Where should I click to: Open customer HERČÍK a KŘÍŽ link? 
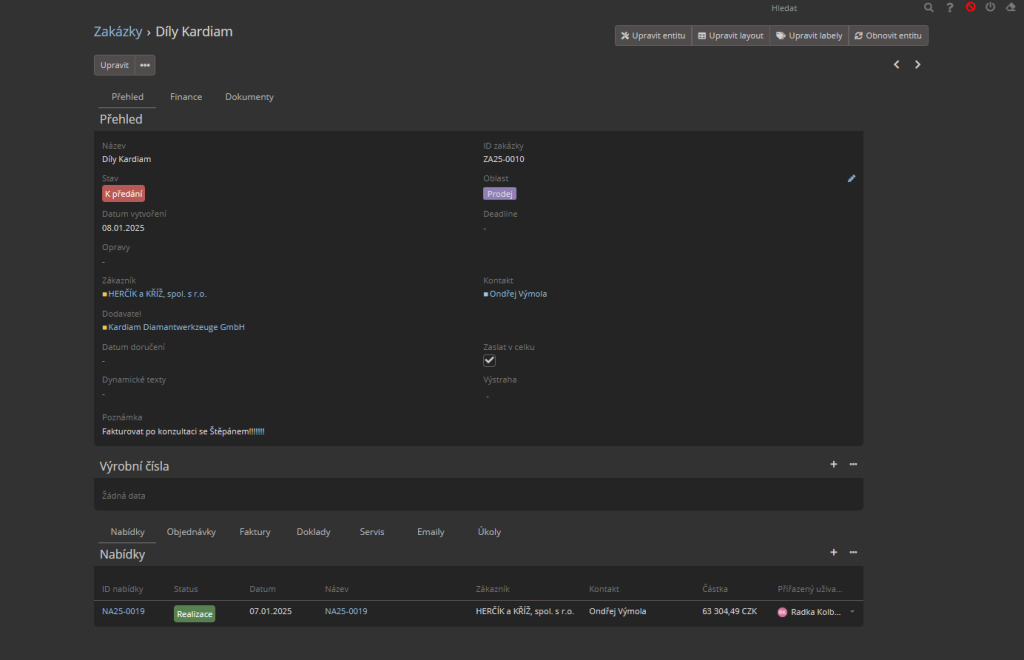[x=157, y=294]
